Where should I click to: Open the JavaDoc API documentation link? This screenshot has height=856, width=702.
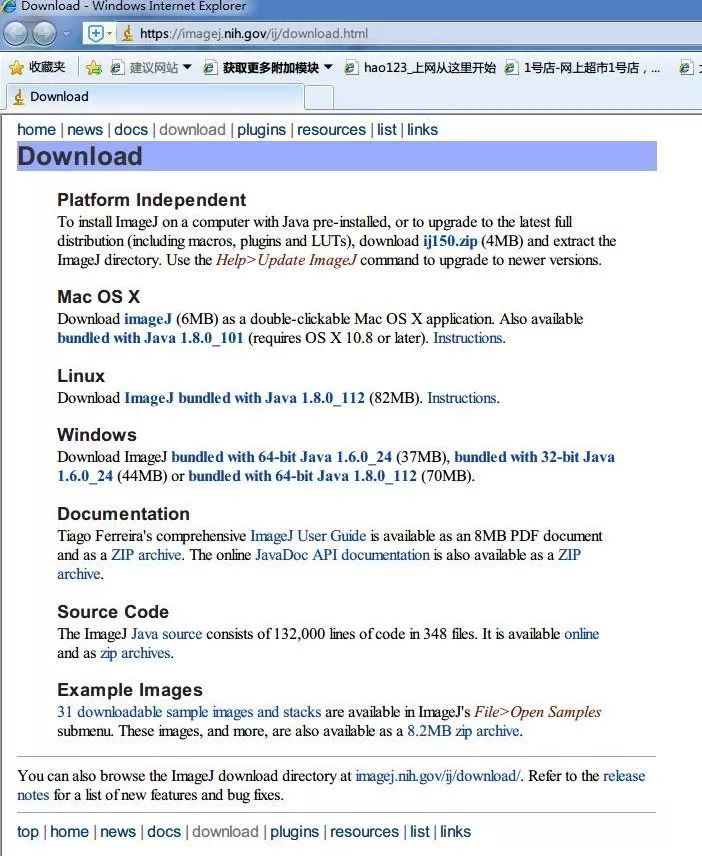(x=342, y=555)
